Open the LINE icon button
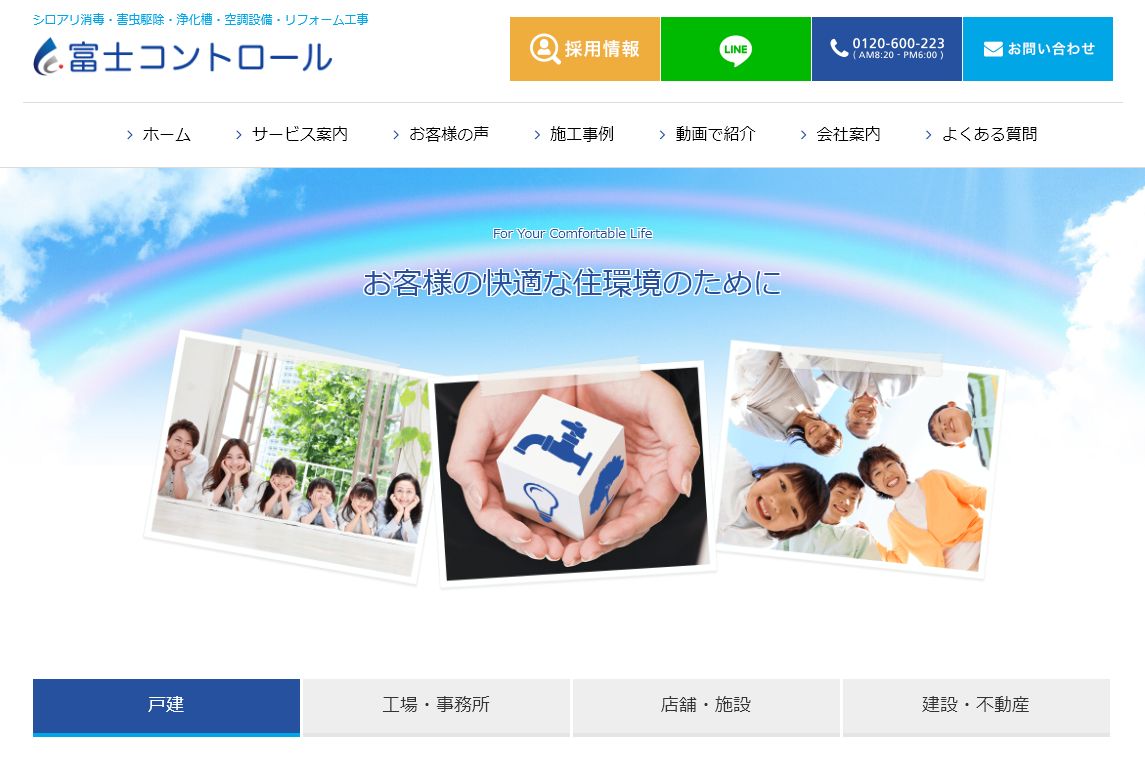The height and width of the screenshot is (766, 1145). [735, 49]
